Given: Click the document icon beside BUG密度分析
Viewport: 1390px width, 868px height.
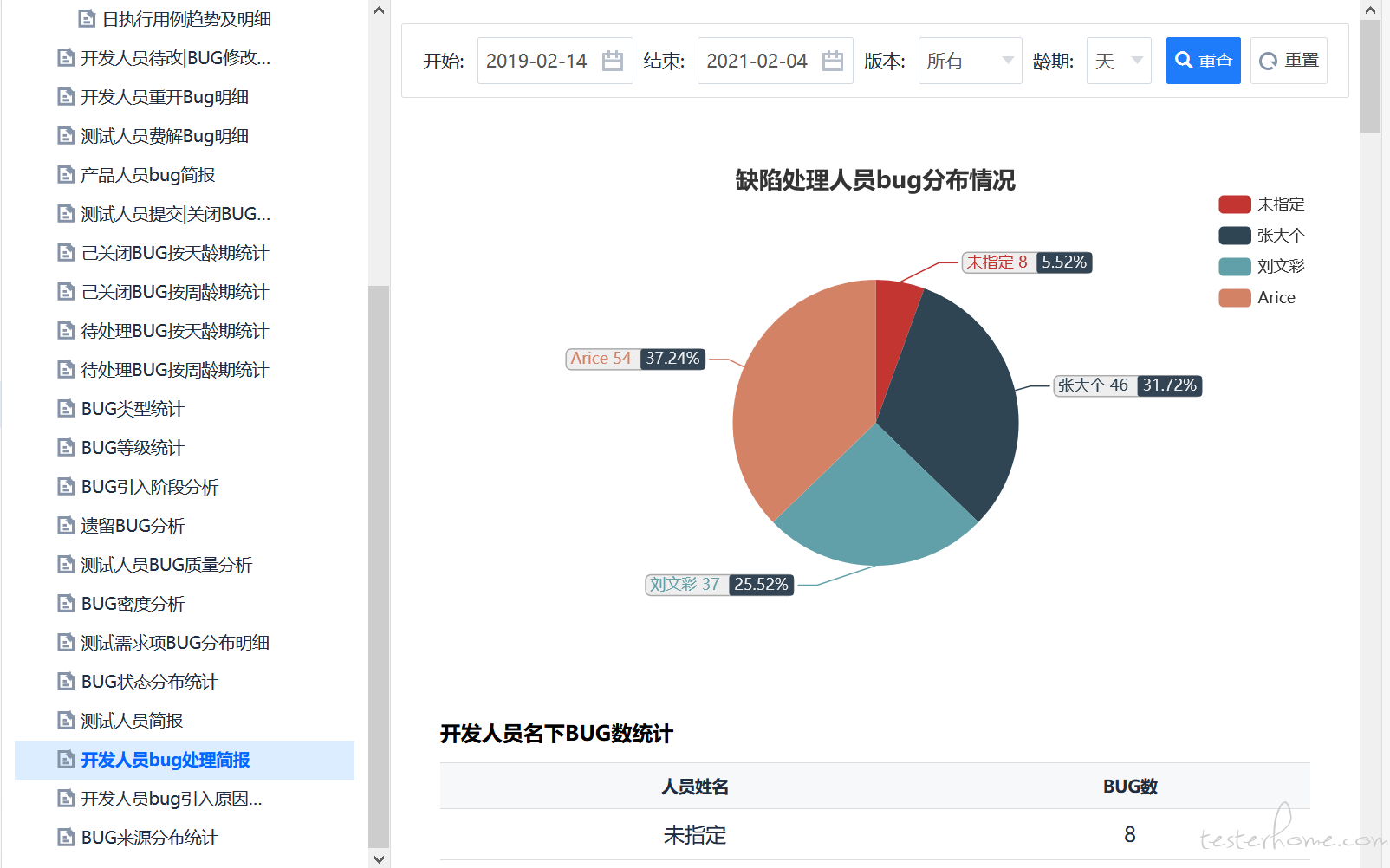Looking at the screenshot, I should click(66, 604).
